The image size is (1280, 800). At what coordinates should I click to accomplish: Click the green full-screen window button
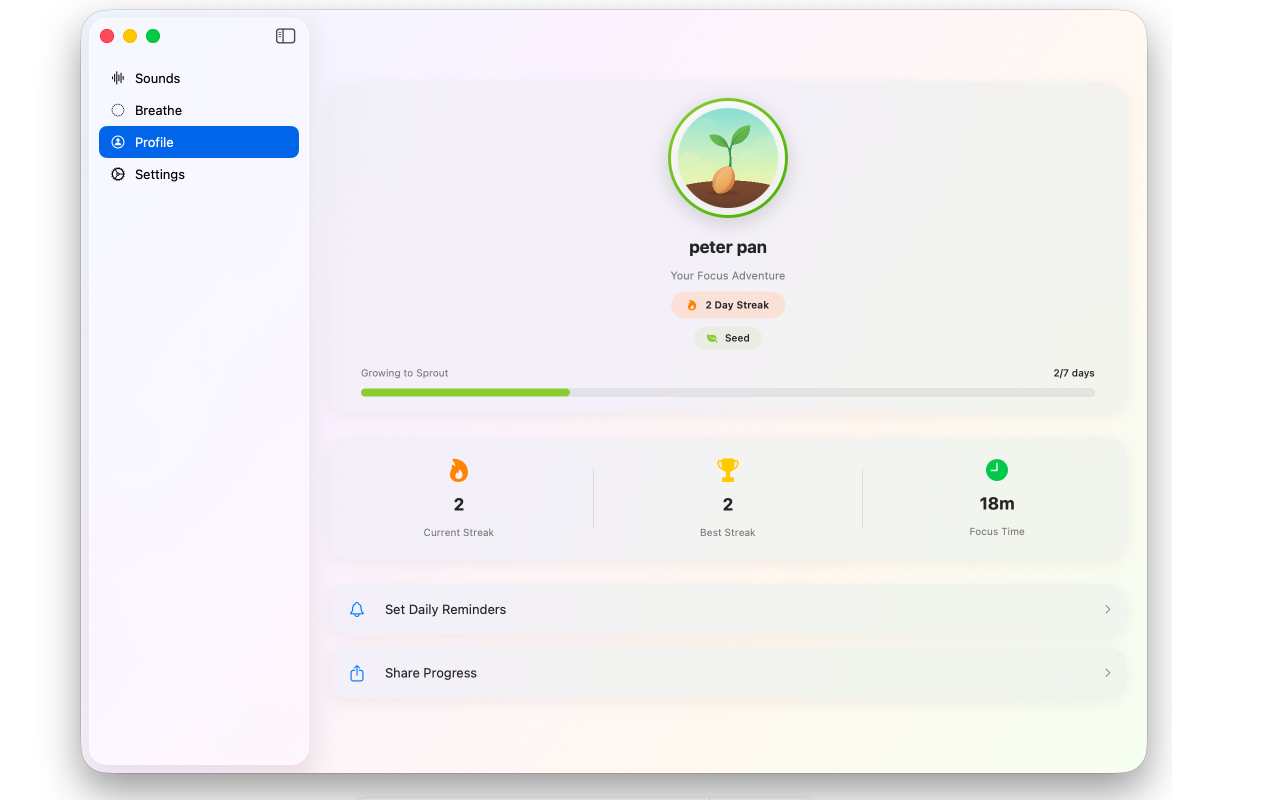(x=153, y=36)
